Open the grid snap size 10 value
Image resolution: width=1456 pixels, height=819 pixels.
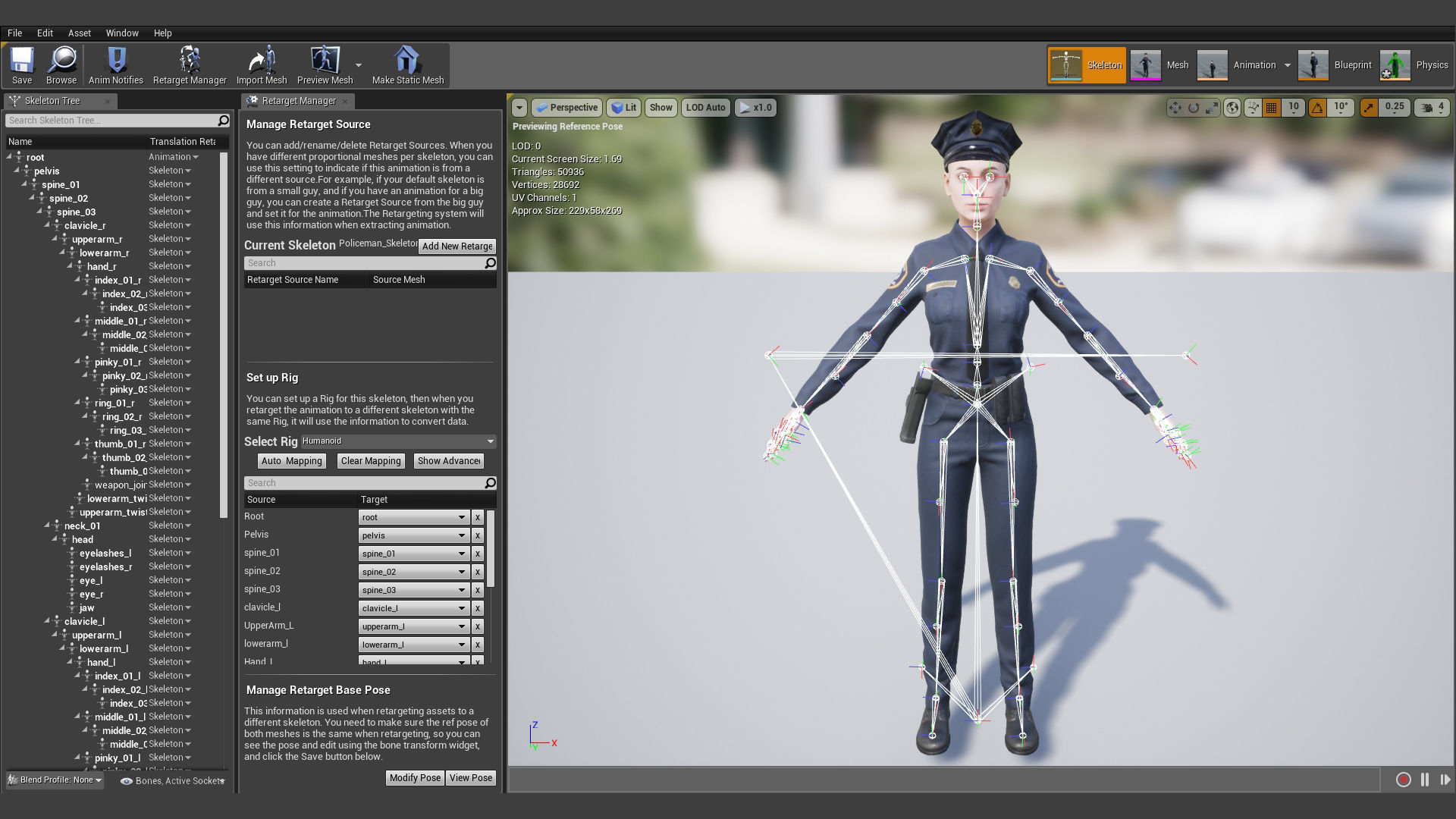coord(1293,108)
